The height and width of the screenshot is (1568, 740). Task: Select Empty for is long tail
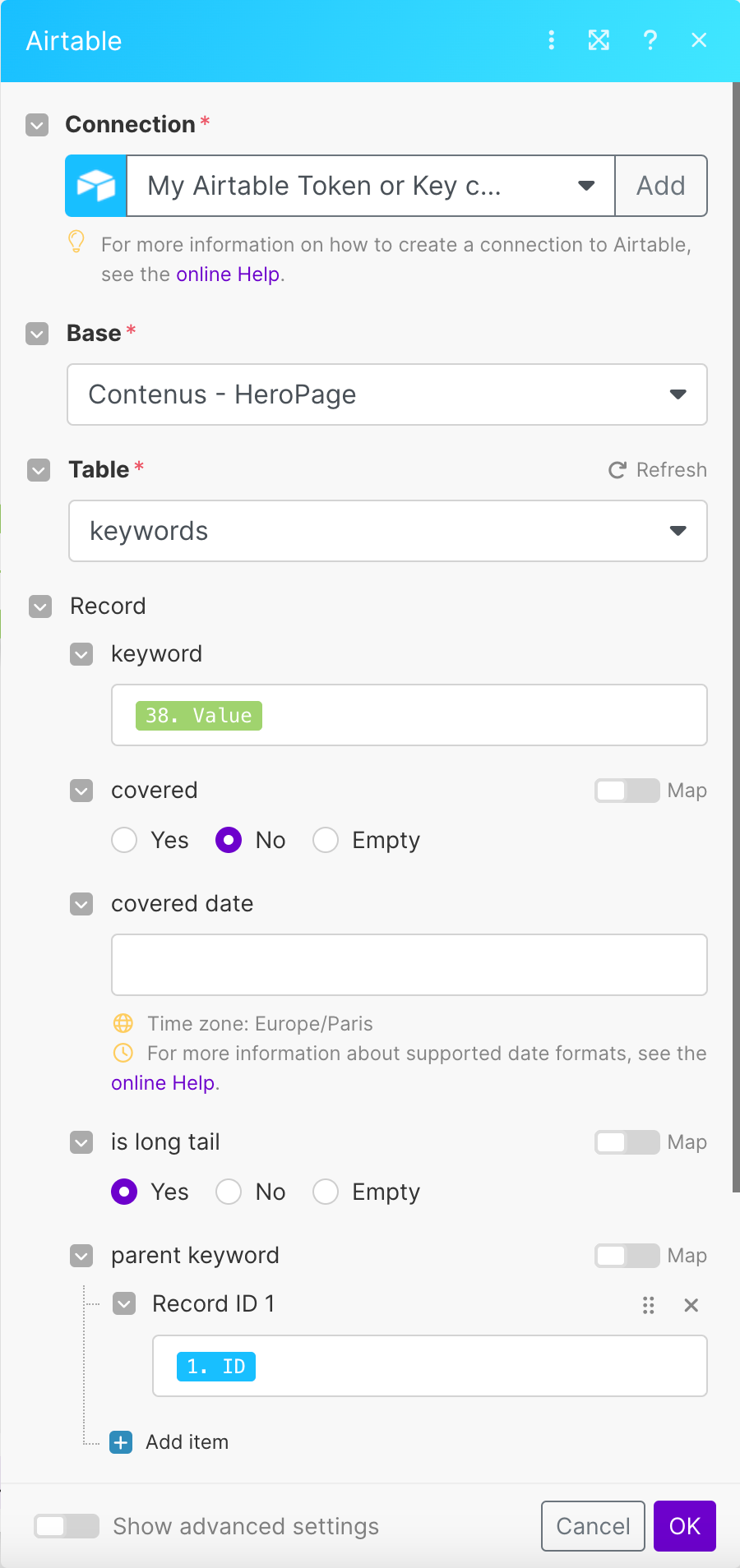[x=326, y=1192]
